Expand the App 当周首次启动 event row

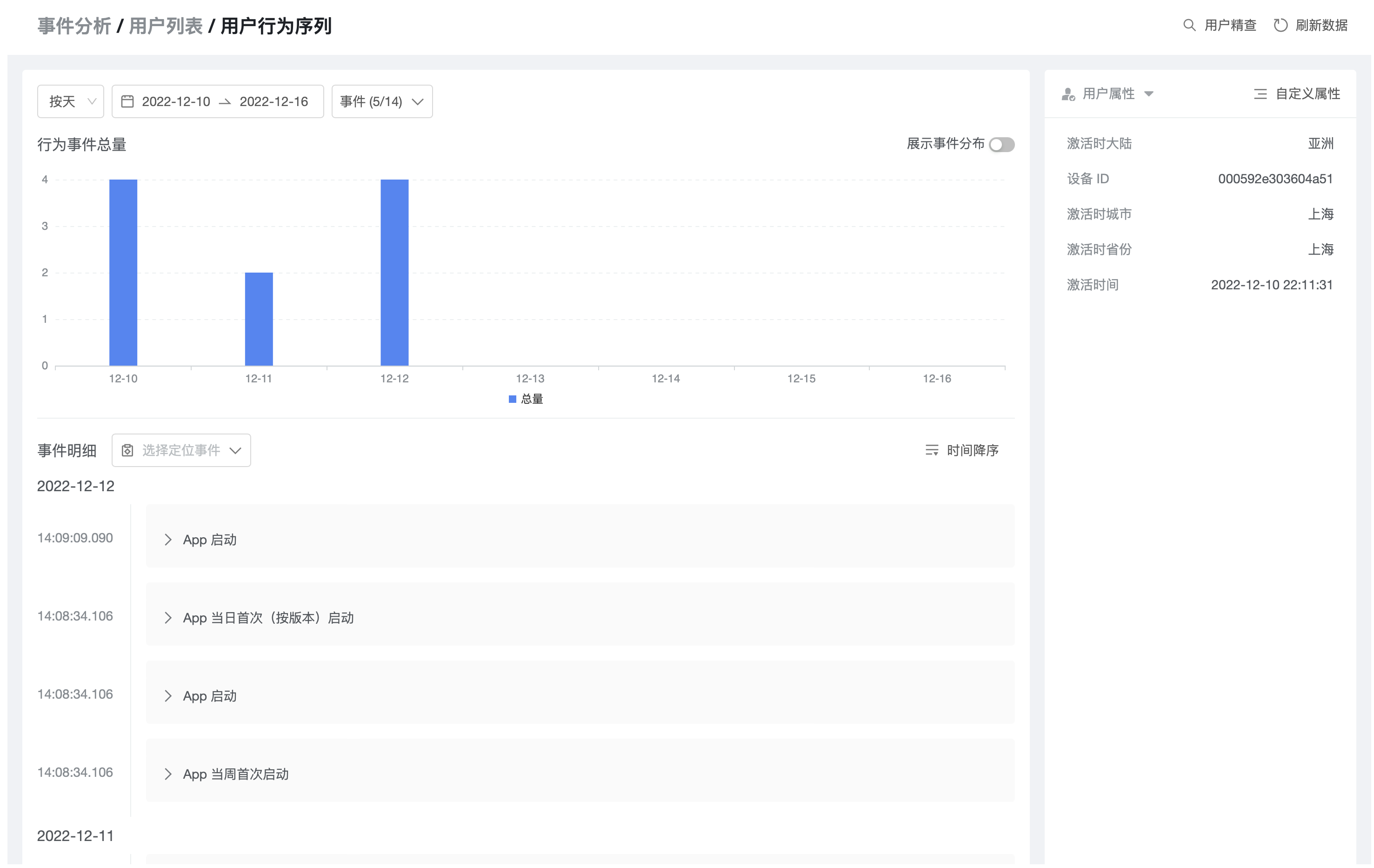168,774
